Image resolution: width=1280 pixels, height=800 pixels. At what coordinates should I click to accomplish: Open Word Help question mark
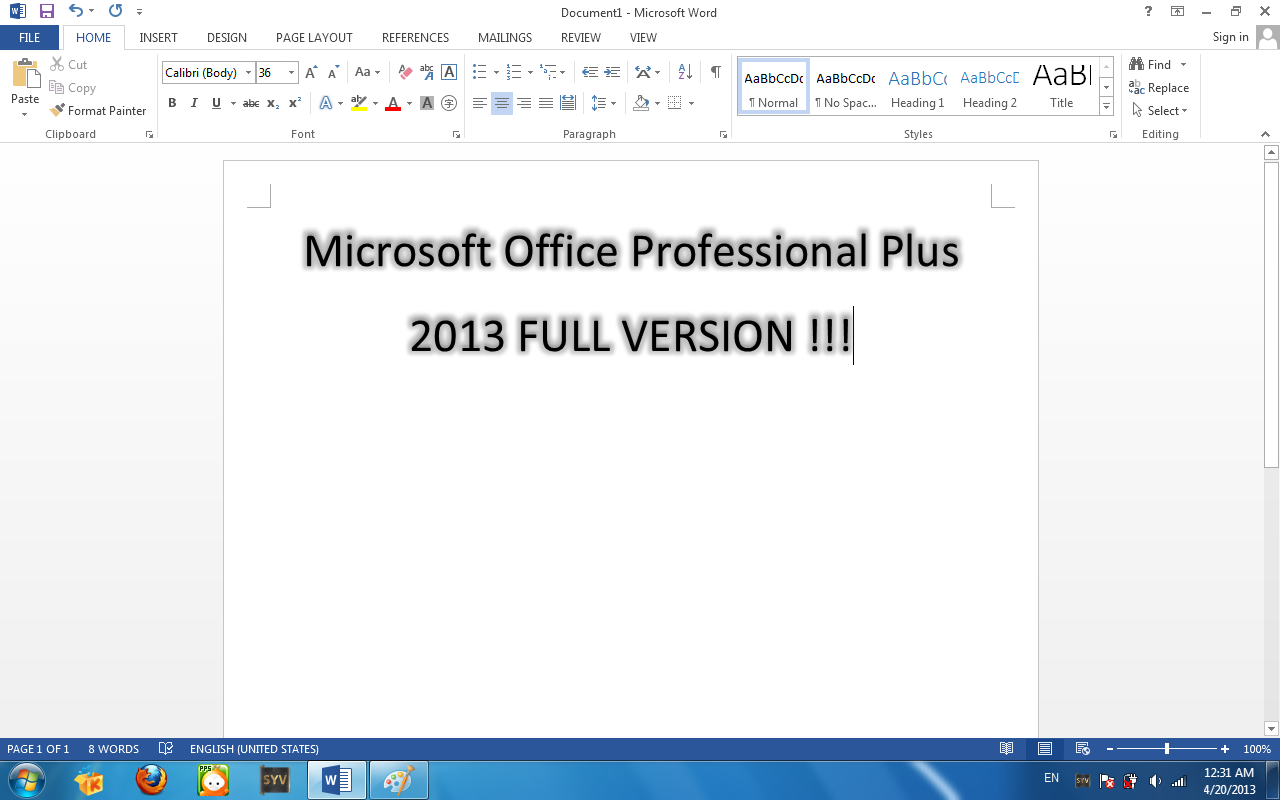(x=1148, y=11)
